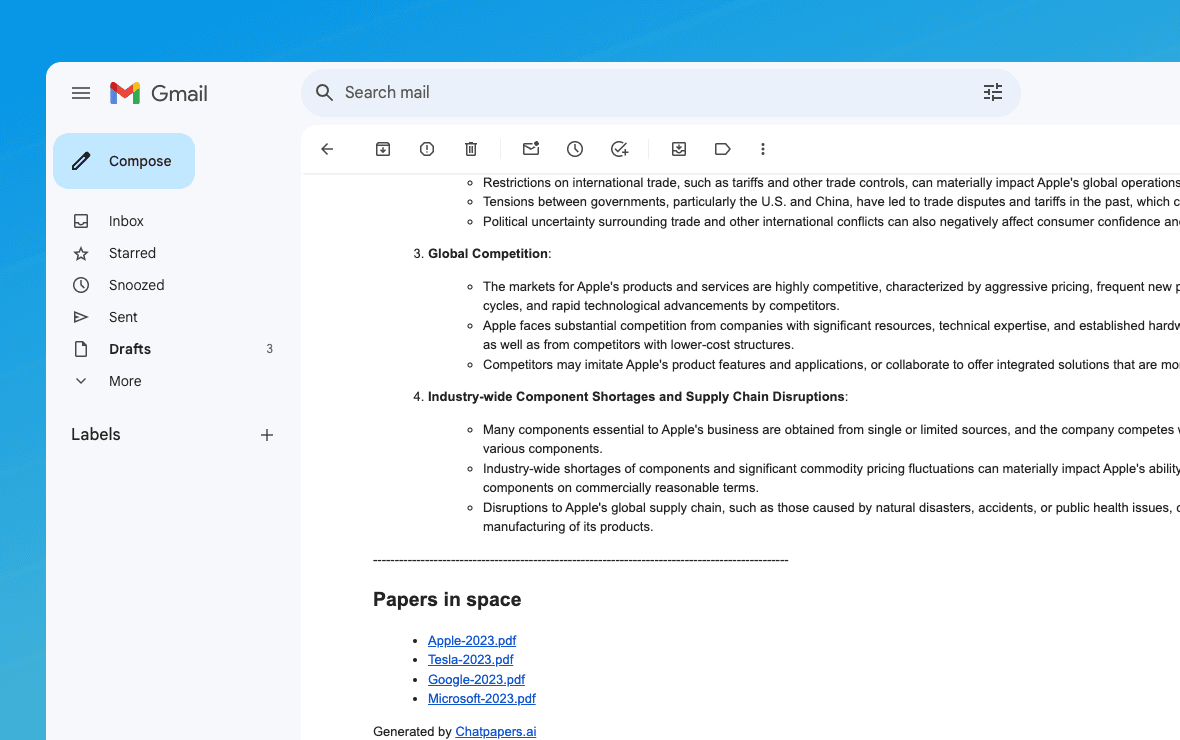Snooze this email with clock icon
Image resolution: width=1180 pixels, height=740 pixels.
coord(575,149)
